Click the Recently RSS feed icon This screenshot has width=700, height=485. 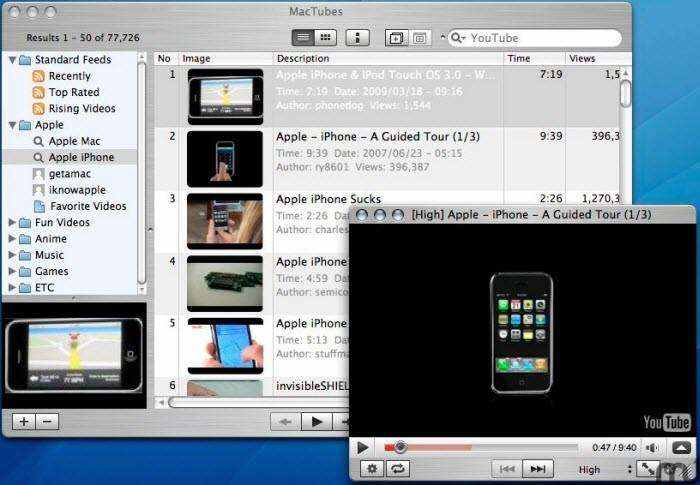coord(38,76)
